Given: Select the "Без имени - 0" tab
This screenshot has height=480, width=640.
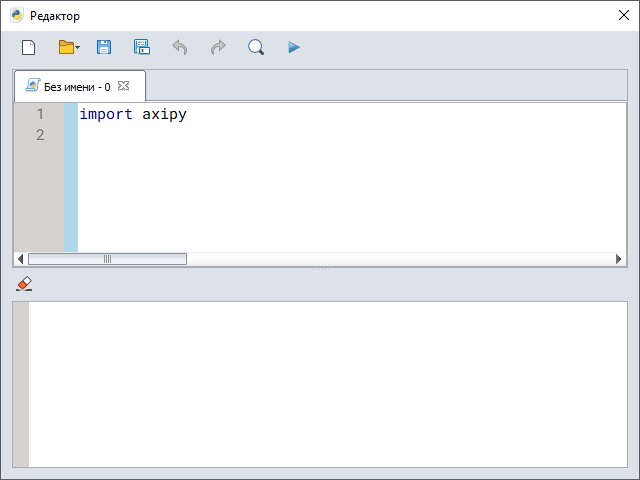Looking at the screenshot, I should point(76,87).
